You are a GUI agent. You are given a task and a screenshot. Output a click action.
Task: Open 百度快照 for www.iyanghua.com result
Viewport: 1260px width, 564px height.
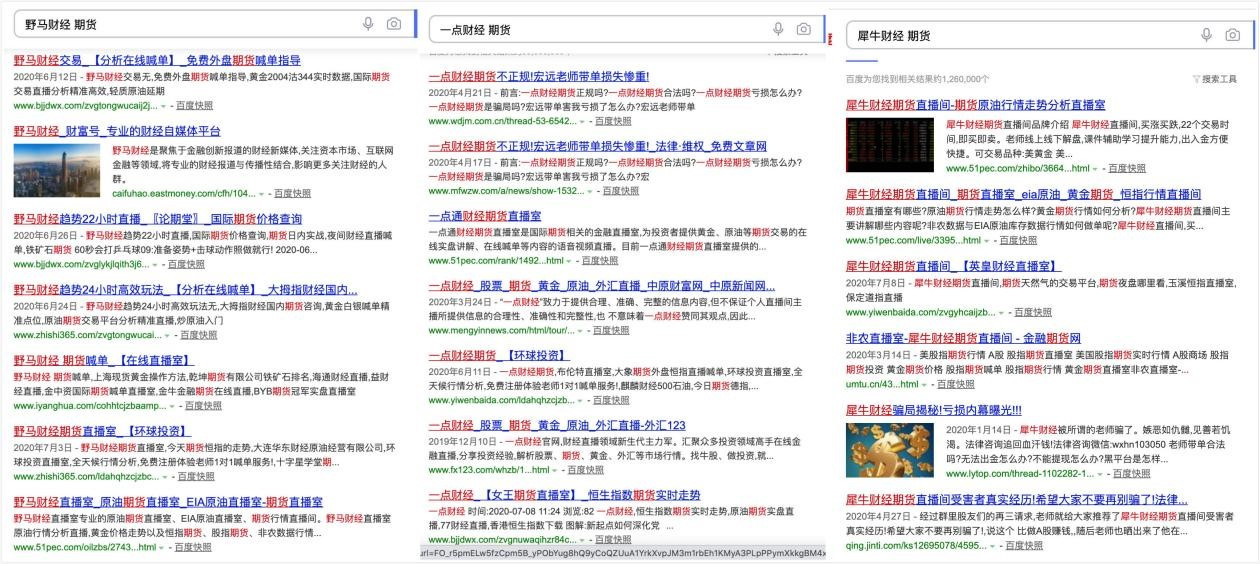pos(204,406)
